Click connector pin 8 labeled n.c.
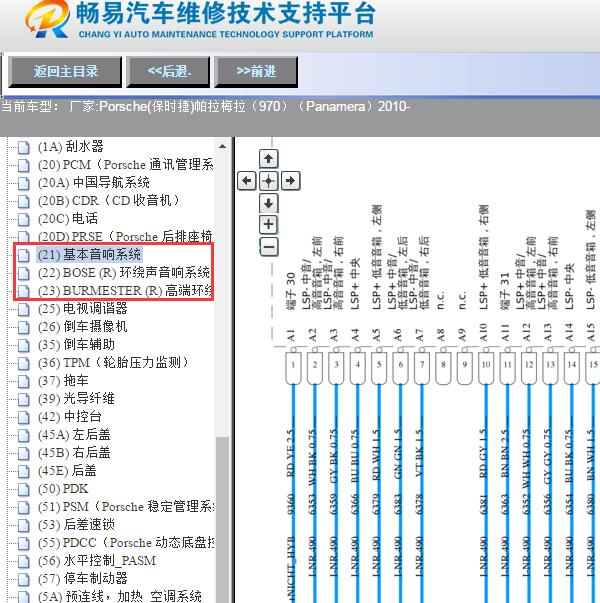 pyautogui.click(x=443, y=368)
